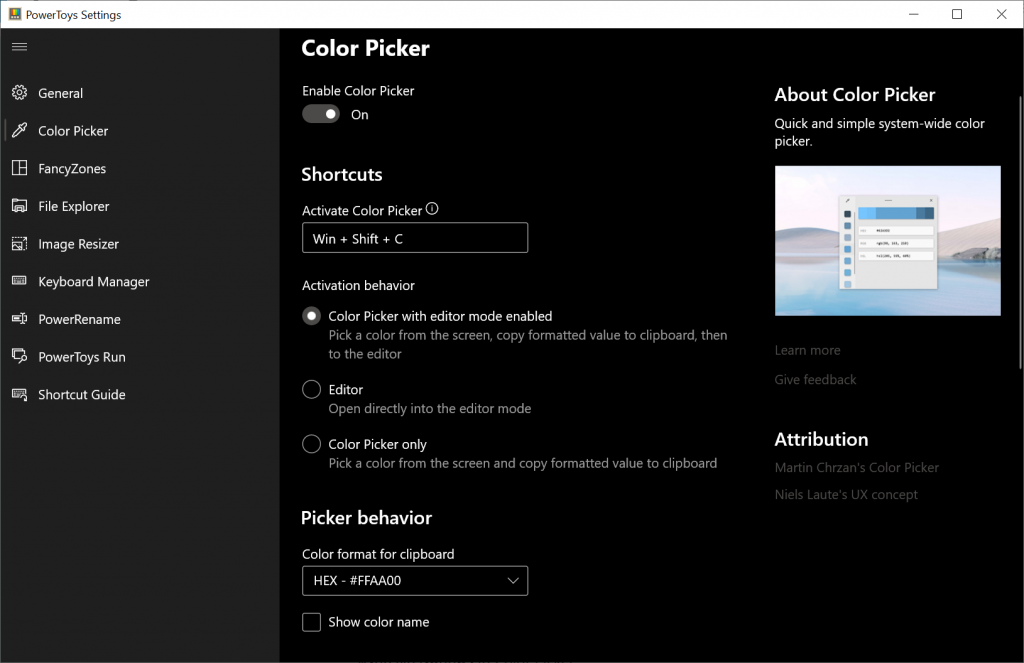Click the FancyZones layout icon
1024x663 pixels.
(19, 169)
